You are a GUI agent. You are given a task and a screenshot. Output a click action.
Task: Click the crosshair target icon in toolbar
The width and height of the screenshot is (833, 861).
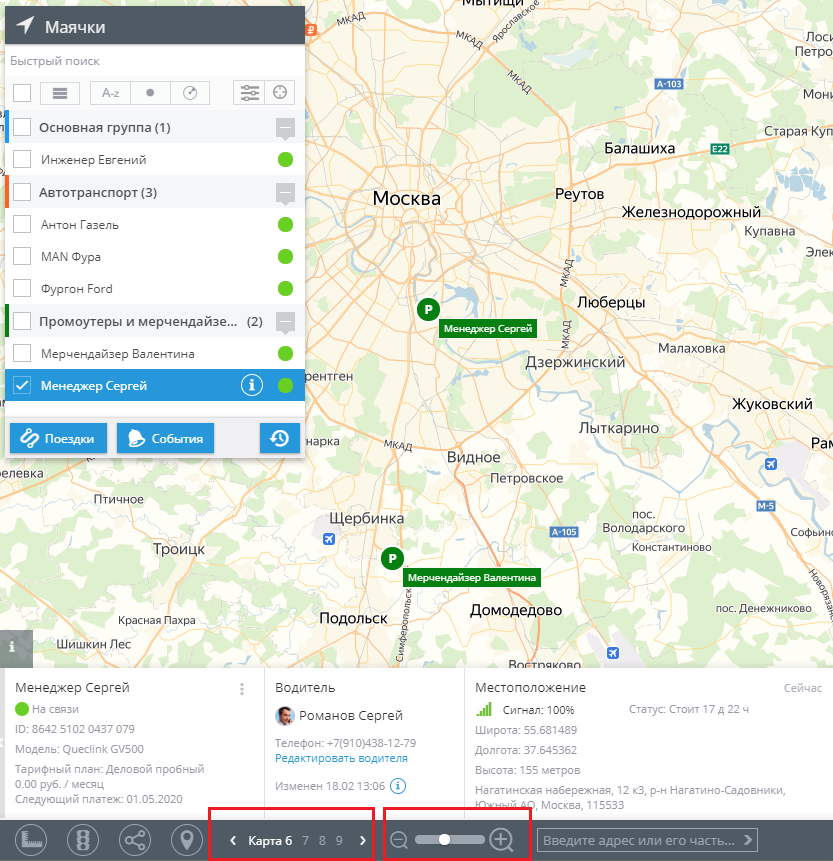(x=280, y=93)
